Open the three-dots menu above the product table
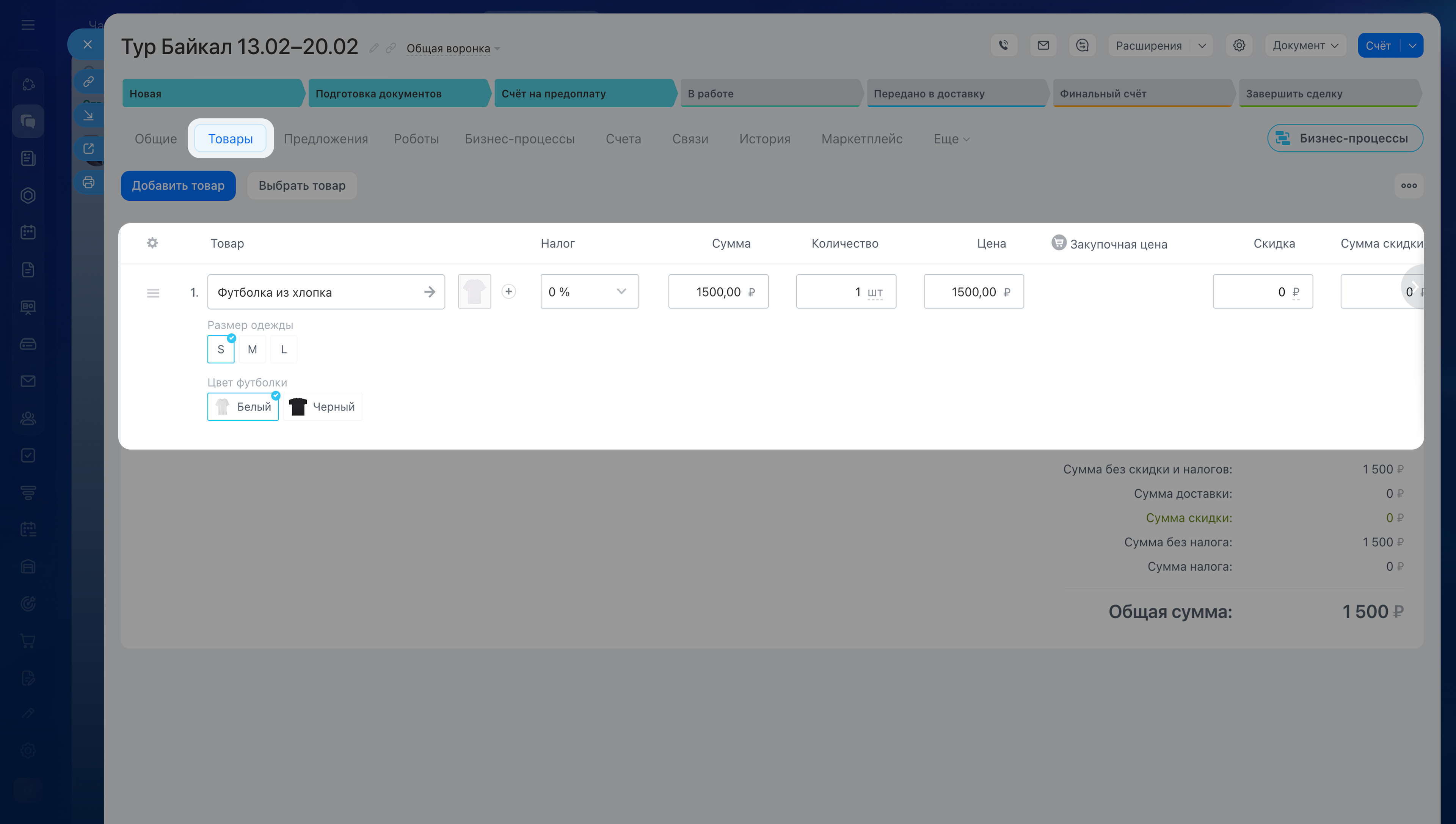Screen dimensions: 1456x824 (1409, 186)
